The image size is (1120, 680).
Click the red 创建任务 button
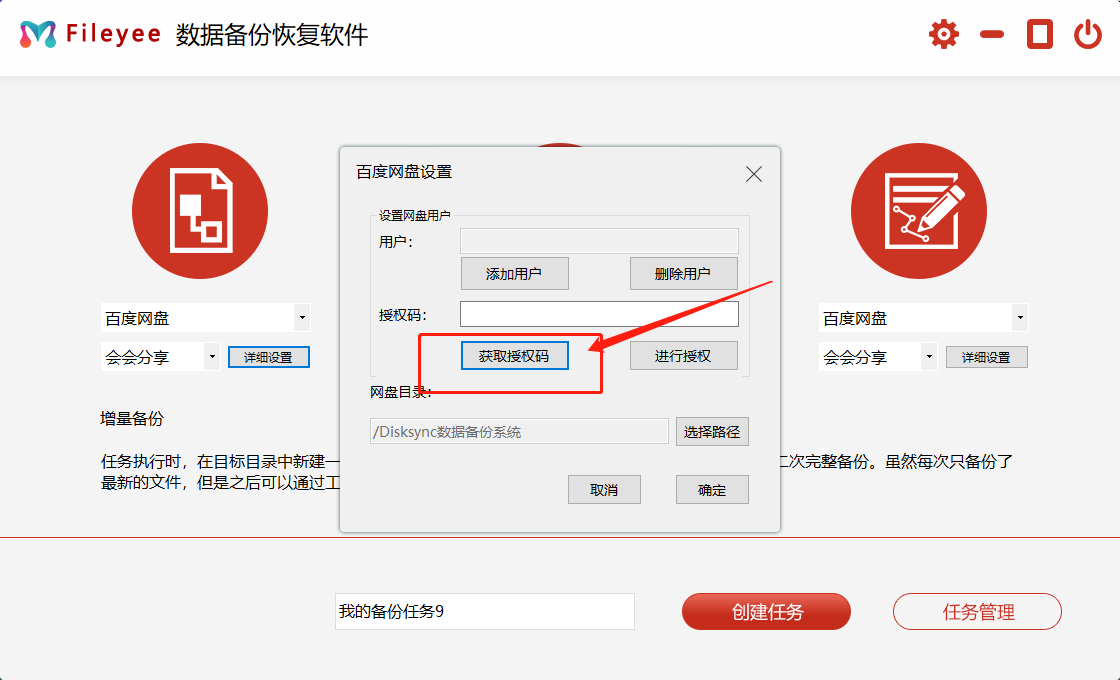point(766,611)
